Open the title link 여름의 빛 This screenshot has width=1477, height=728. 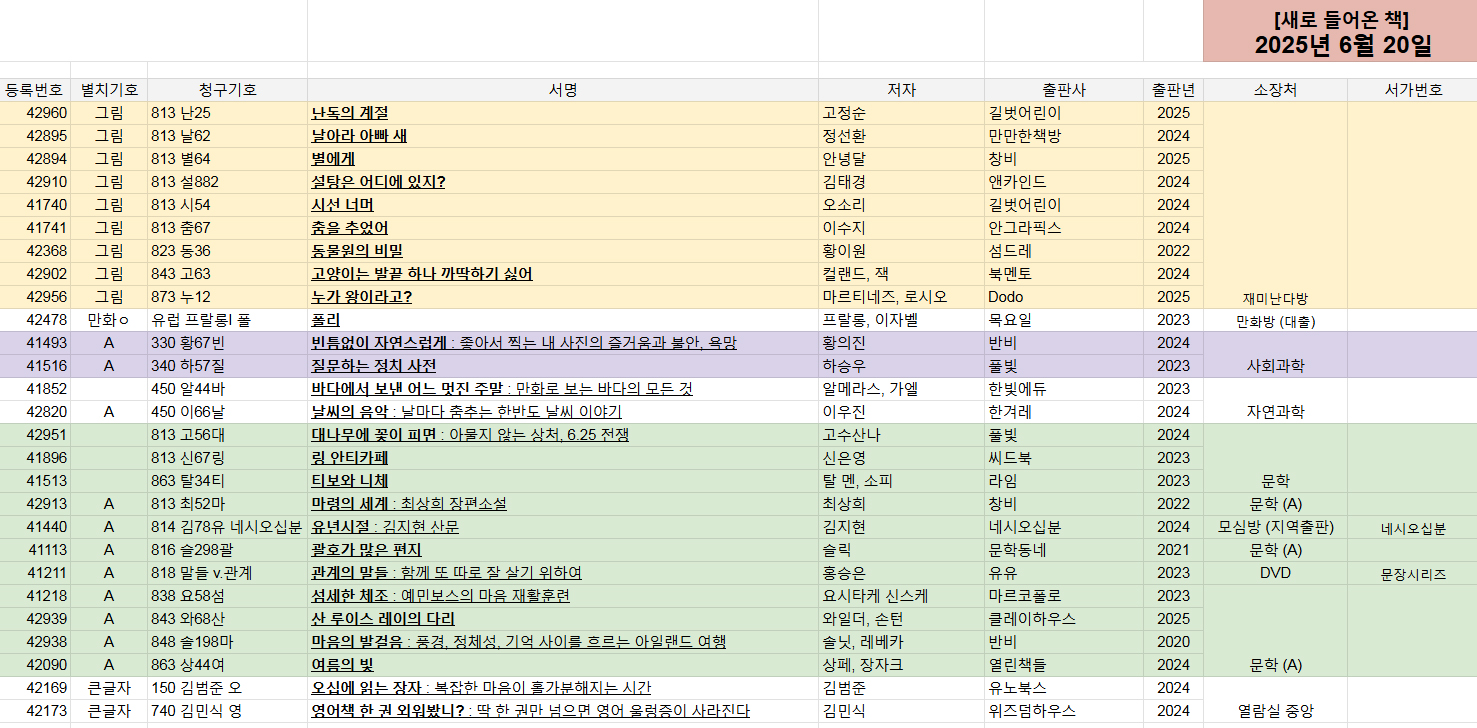click(342, 665)
